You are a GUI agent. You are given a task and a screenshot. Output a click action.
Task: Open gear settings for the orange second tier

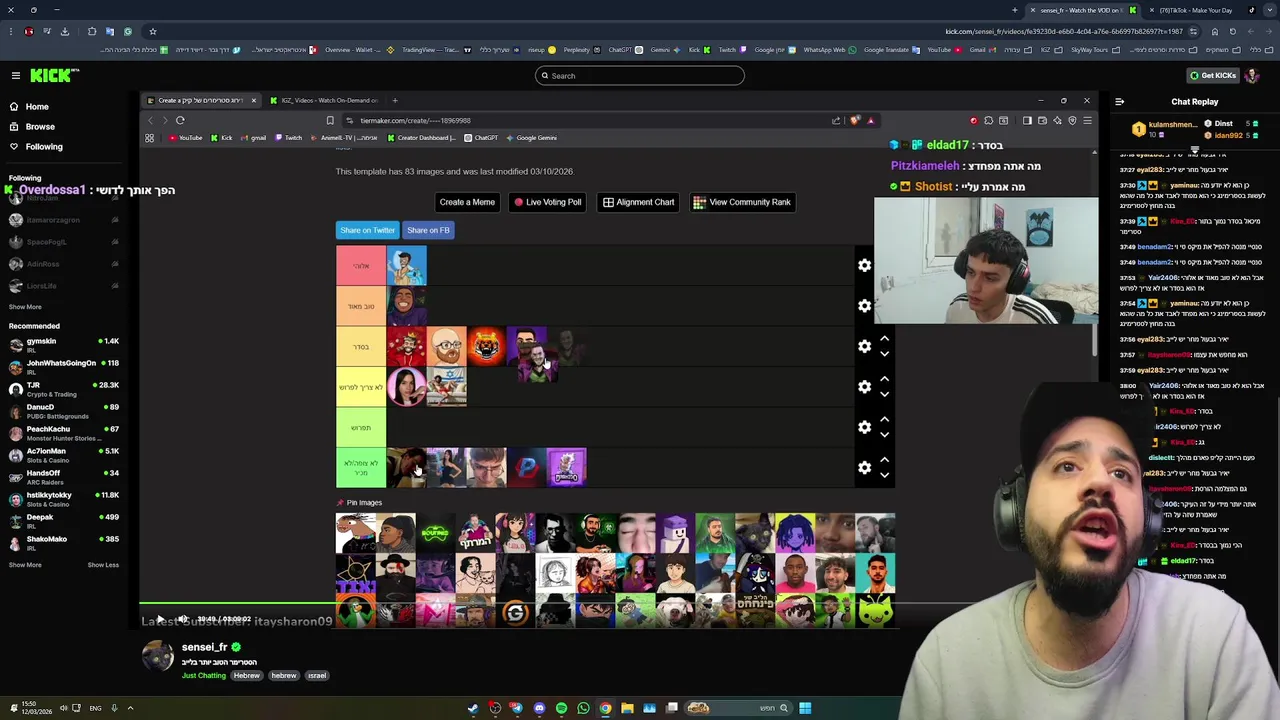click(864, 306)
